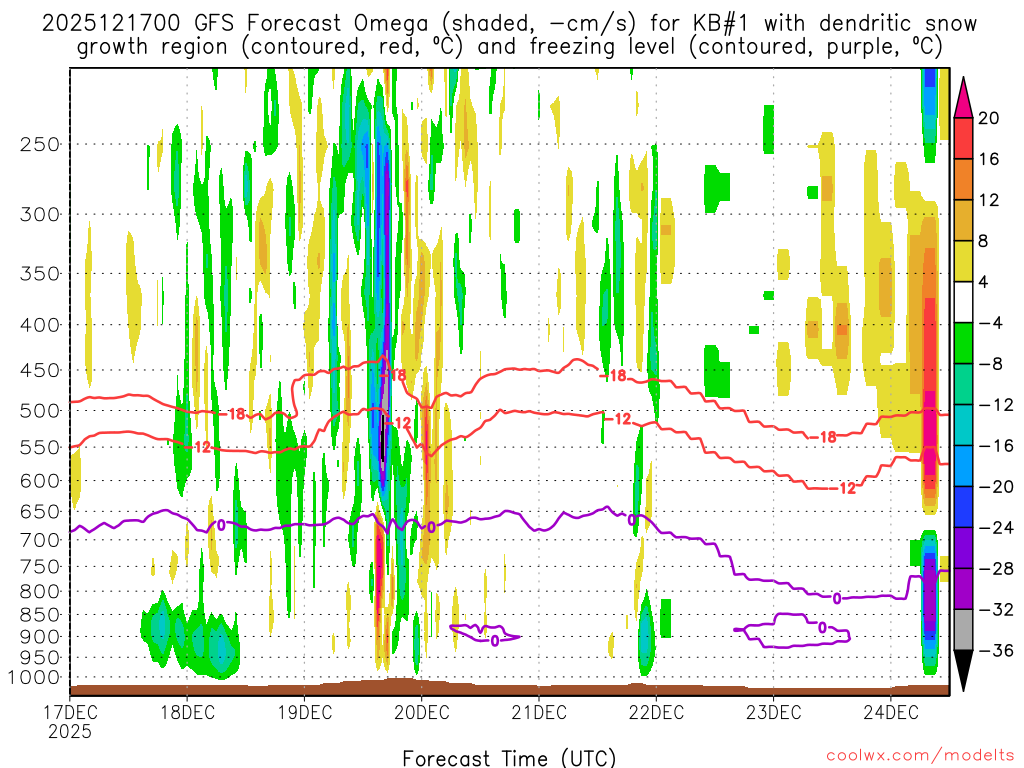Click the 250 pressure level label
Viewport: 1024px width, 768px height.
click(40, 144)
